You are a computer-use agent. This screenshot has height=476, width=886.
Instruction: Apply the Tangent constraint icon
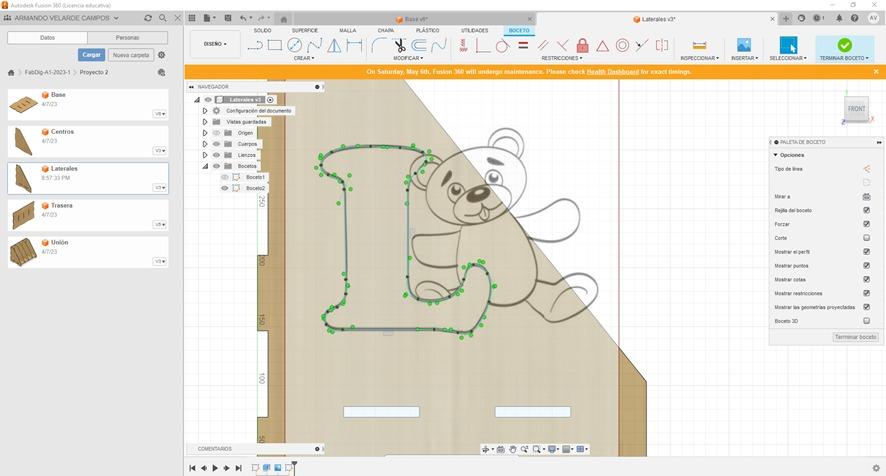click(x=502, y=45)
